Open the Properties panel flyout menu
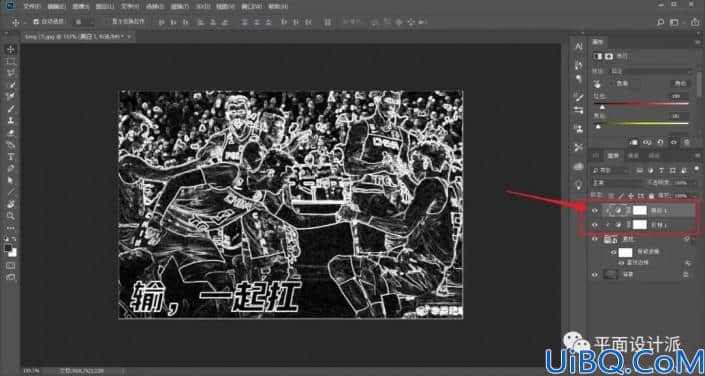The height and width of the screenshot is (376, 705). [x=698, y=43]
